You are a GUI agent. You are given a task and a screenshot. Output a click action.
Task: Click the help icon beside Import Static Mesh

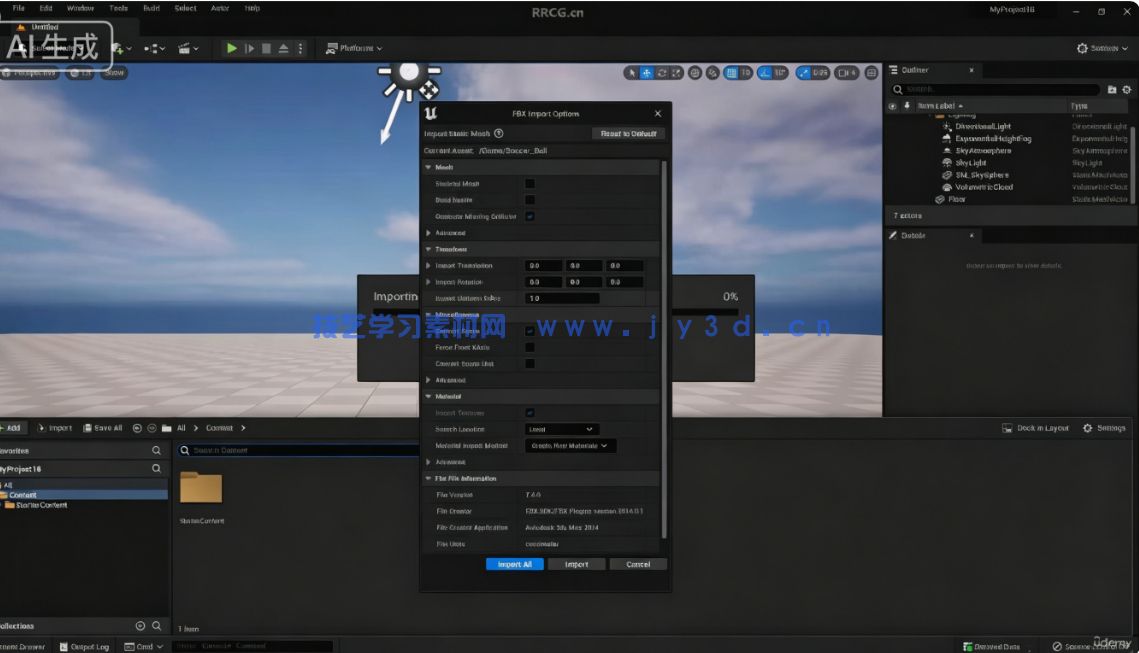[498, 133]
